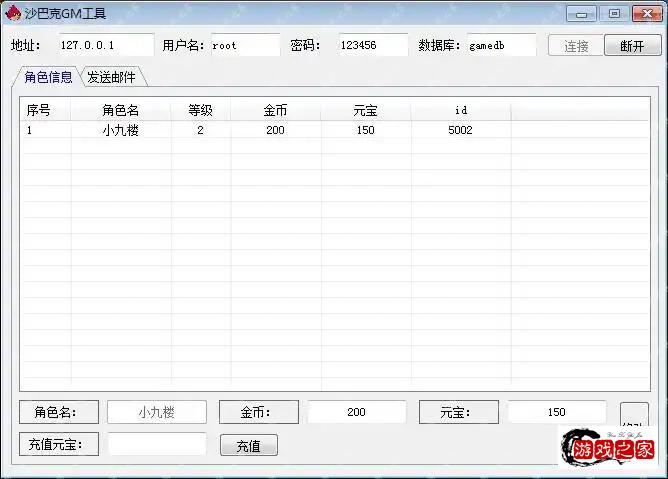This screenshot has width=668, height=479.
Task: Click the 序号 column header
Action: [x=45, y=110]
